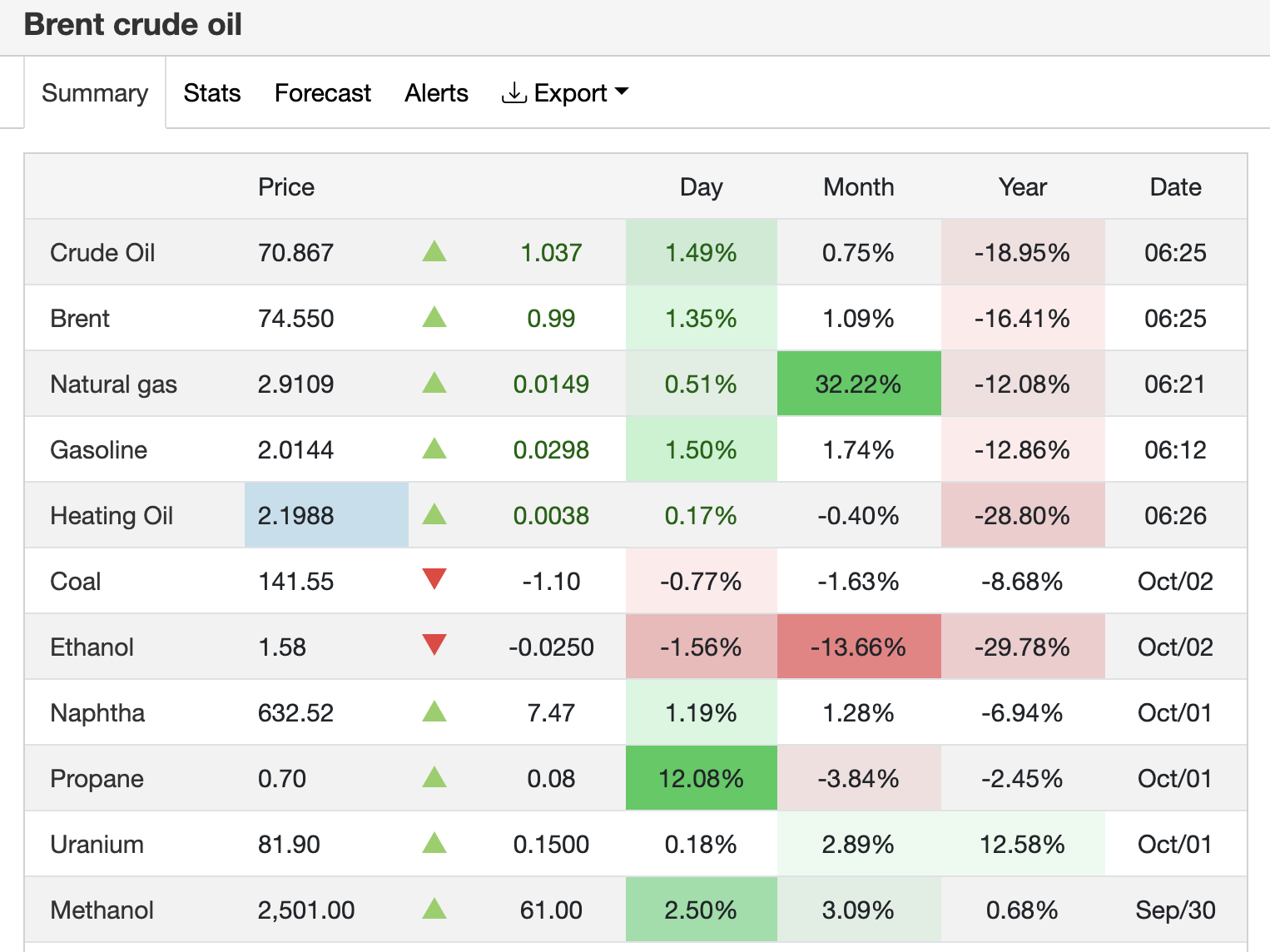Image resolution: width=1270 pixels, height=952 pixels.
Task: Click the Year column header
Action: click(1023, 186)
